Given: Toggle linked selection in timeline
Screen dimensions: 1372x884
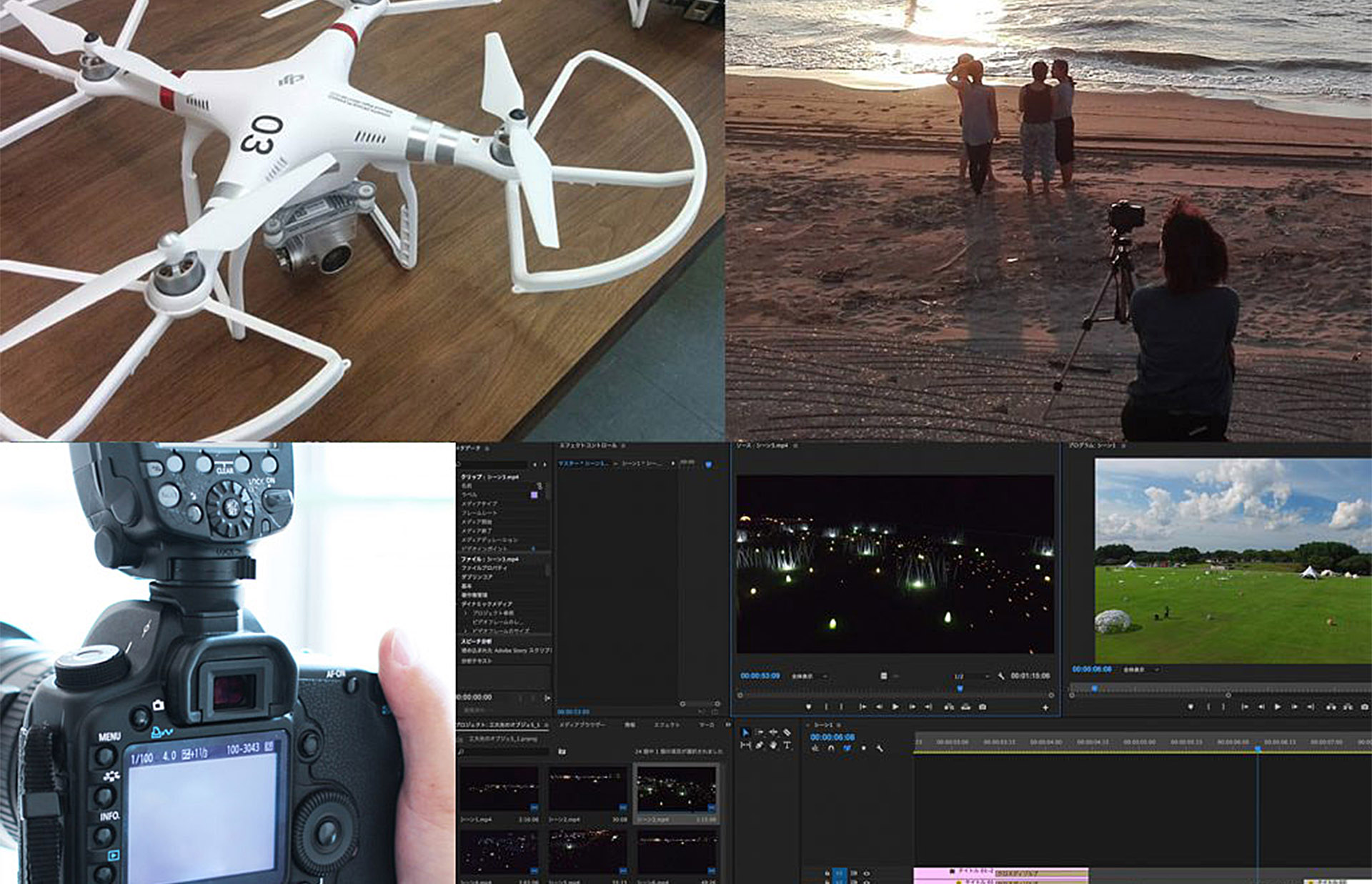Looking at the screenshot, I should (x=847, y=748).
